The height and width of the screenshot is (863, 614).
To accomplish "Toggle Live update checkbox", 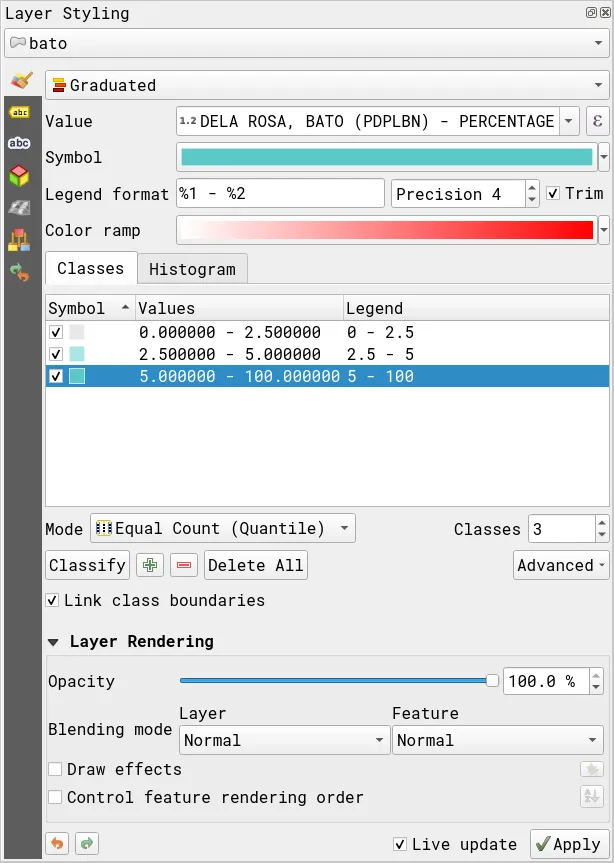I will pos(400,844).
